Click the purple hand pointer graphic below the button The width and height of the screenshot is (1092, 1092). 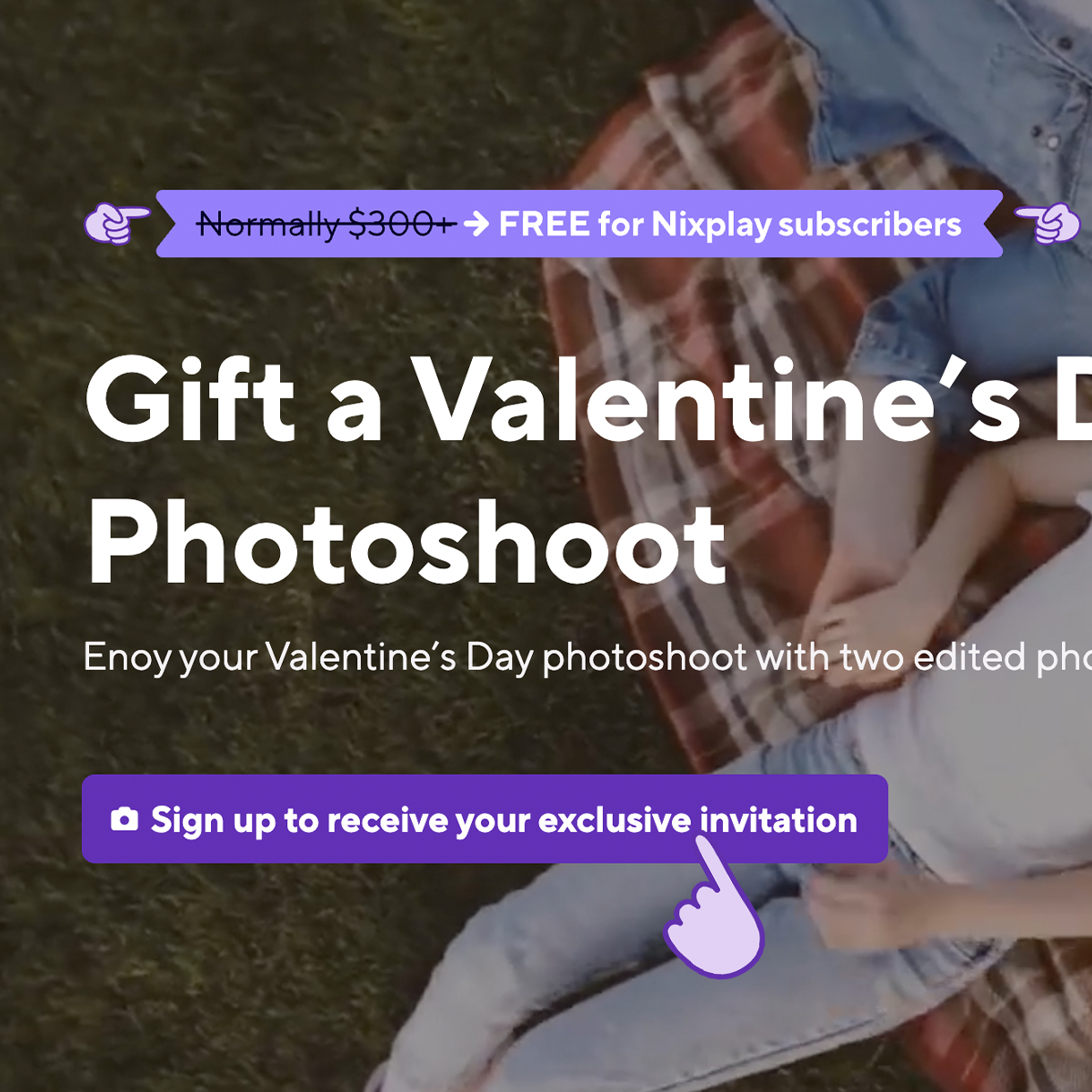point(716,907)
